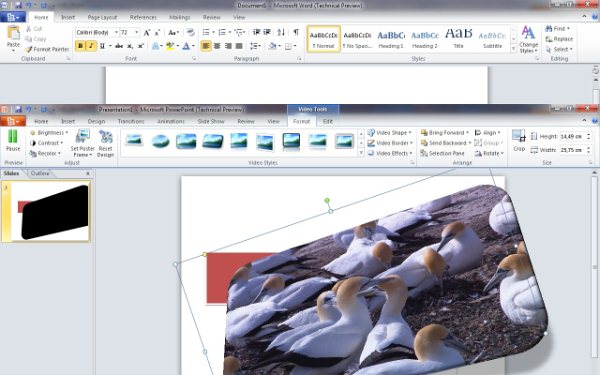The image size is (600, 375).
Task: Click the Selection Pane button
Action: [x=443, y=153]
